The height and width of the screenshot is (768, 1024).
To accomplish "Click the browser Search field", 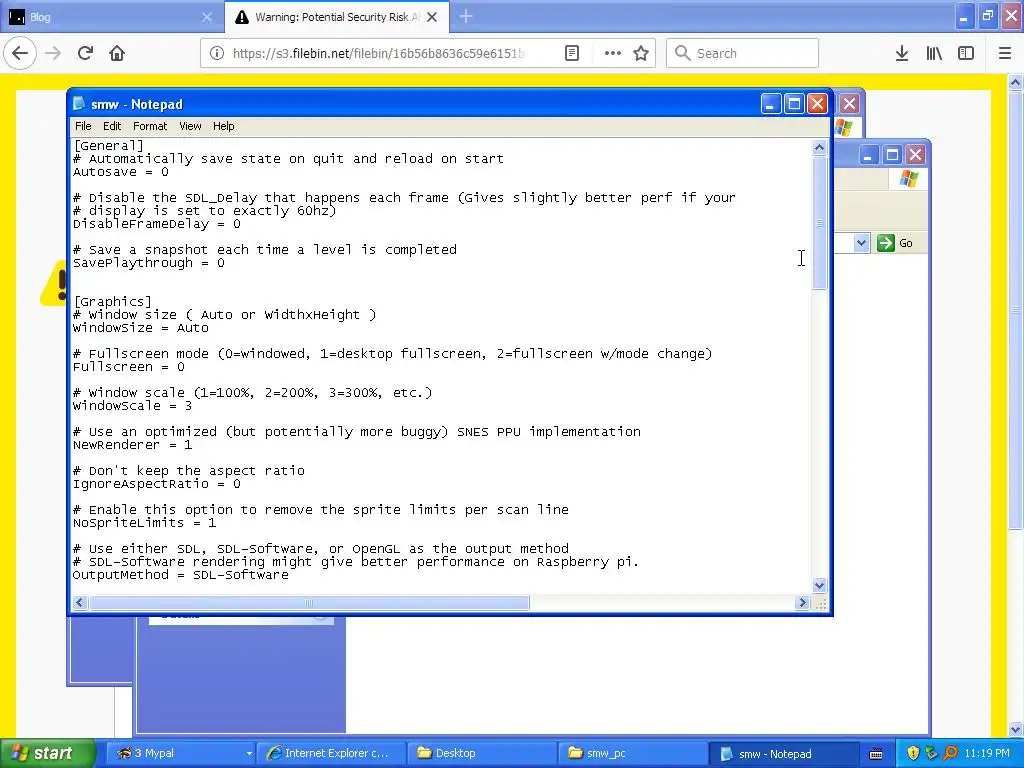I will pos(743,54).
